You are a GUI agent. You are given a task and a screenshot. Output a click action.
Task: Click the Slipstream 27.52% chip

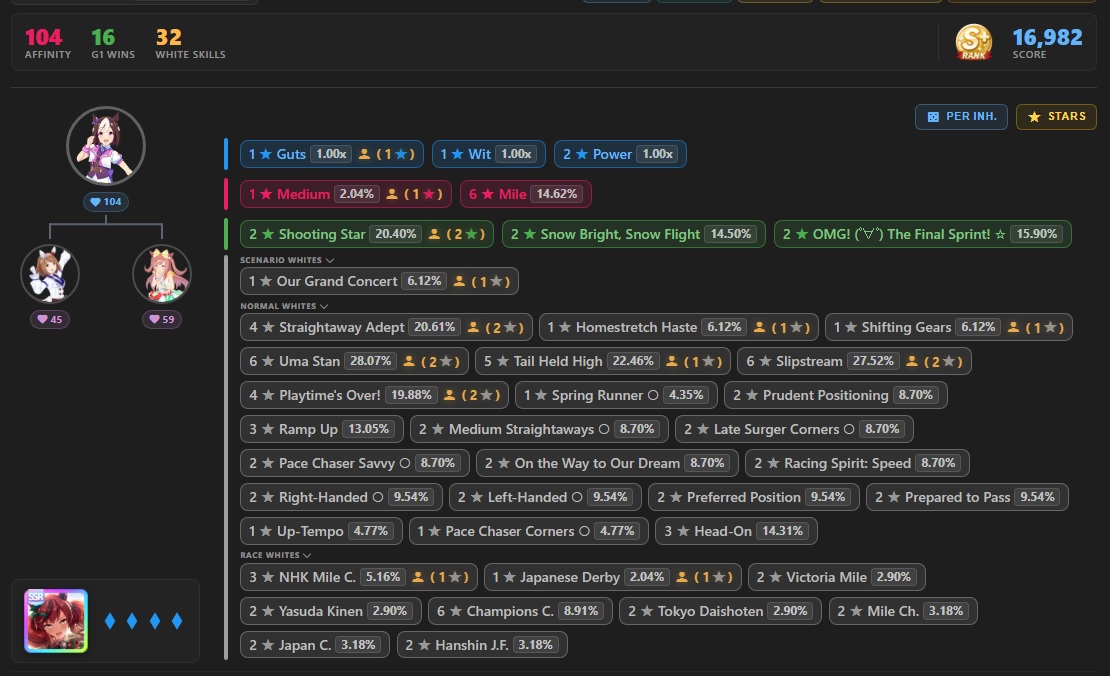(854, 361)
